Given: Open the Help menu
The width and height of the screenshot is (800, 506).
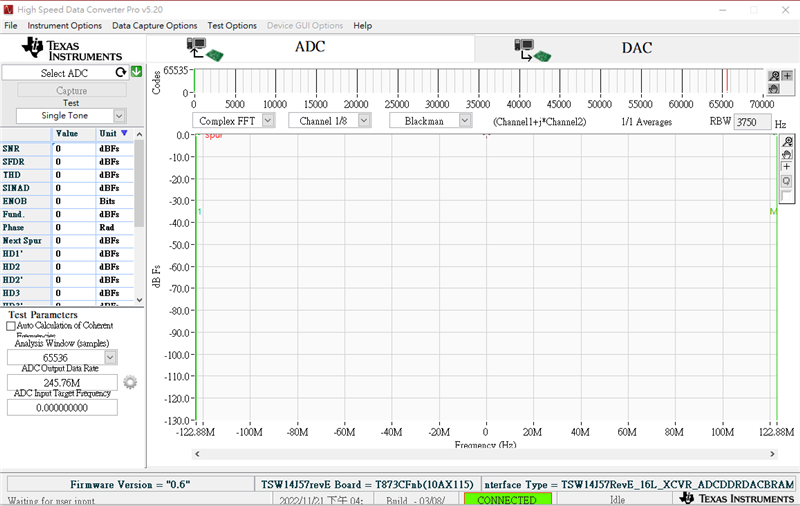Looking at the screenshot, I should [x=363, y=26].
